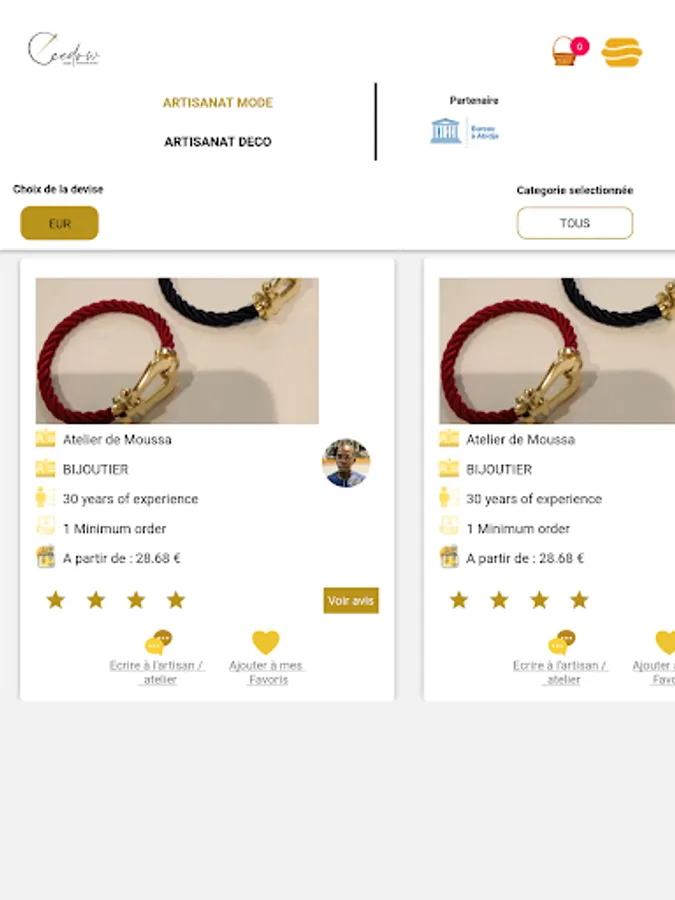Open the TOUS category selector

575,223
